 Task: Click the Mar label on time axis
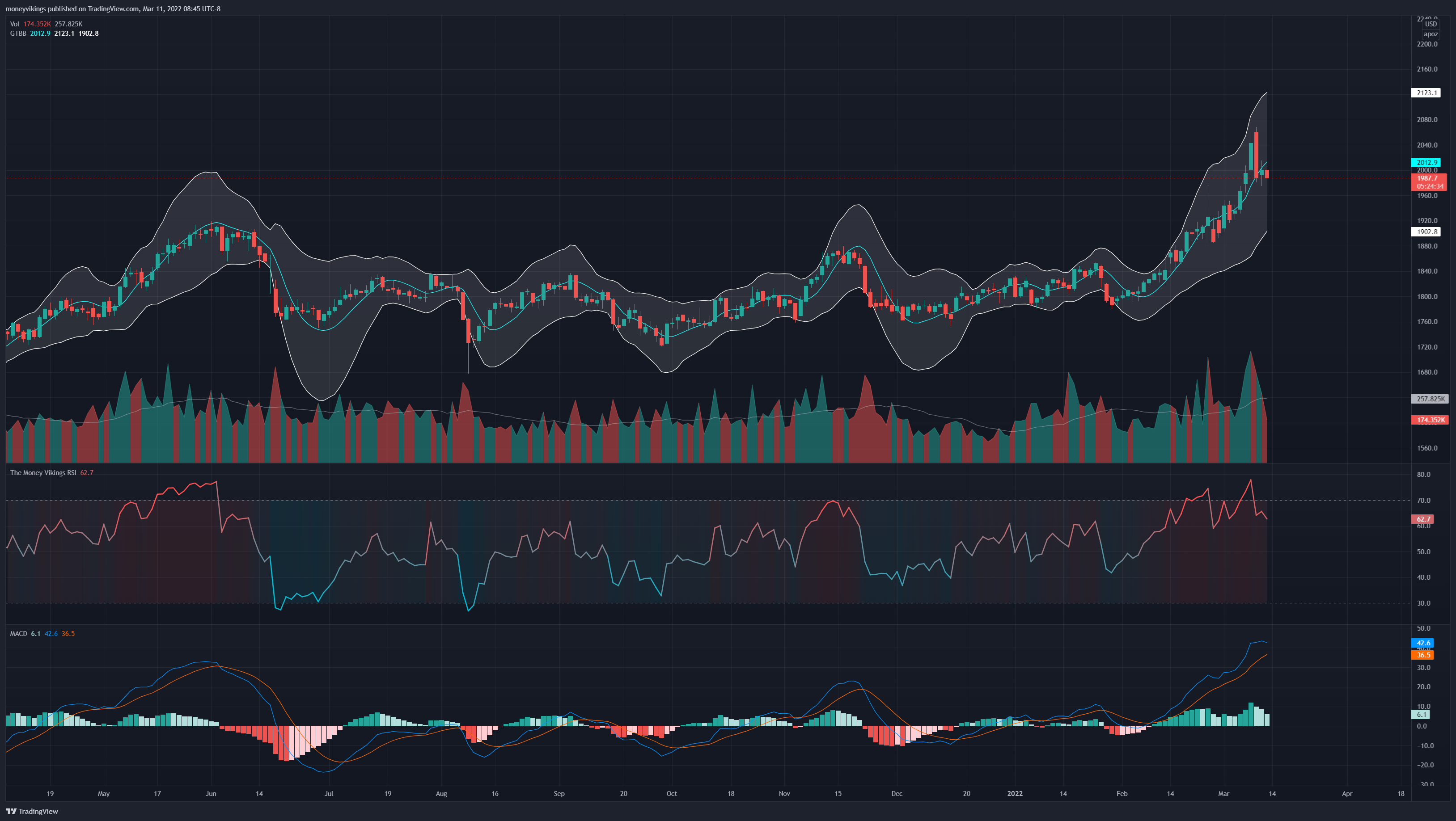tap(1224, 793)
